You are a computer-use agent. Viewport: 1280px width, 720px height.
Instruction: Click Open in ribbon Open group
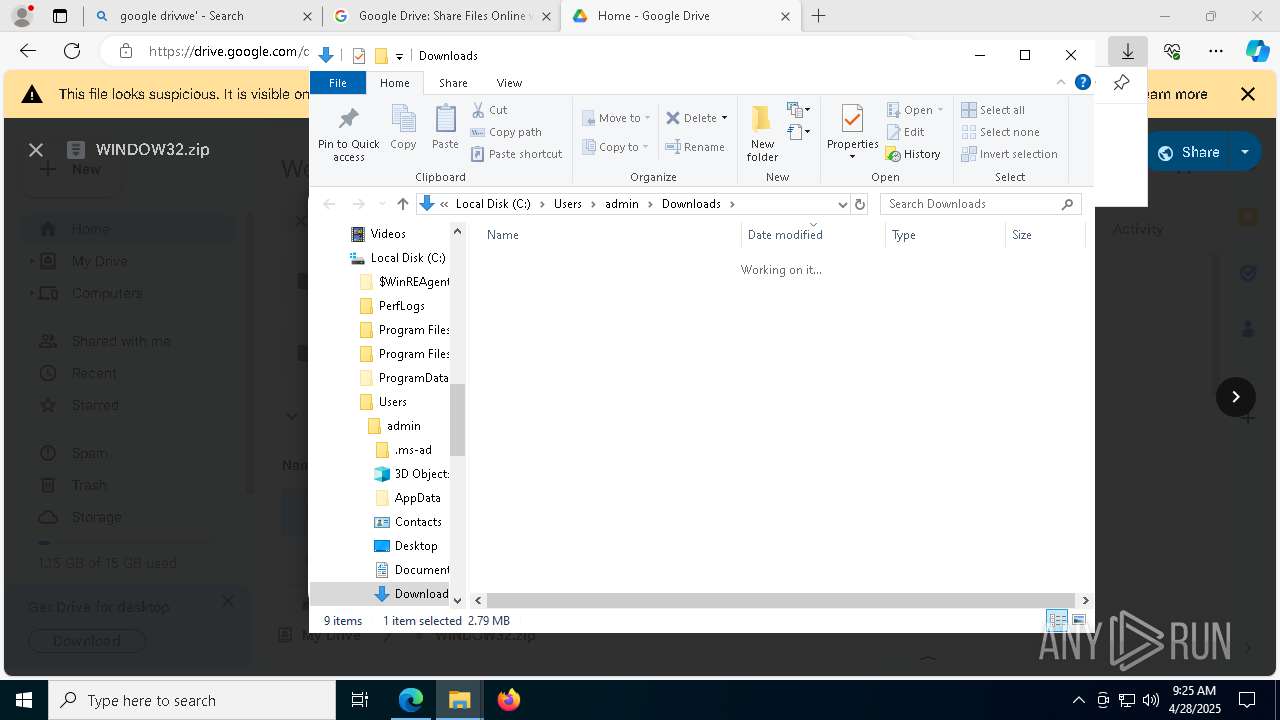coord(915,110)
